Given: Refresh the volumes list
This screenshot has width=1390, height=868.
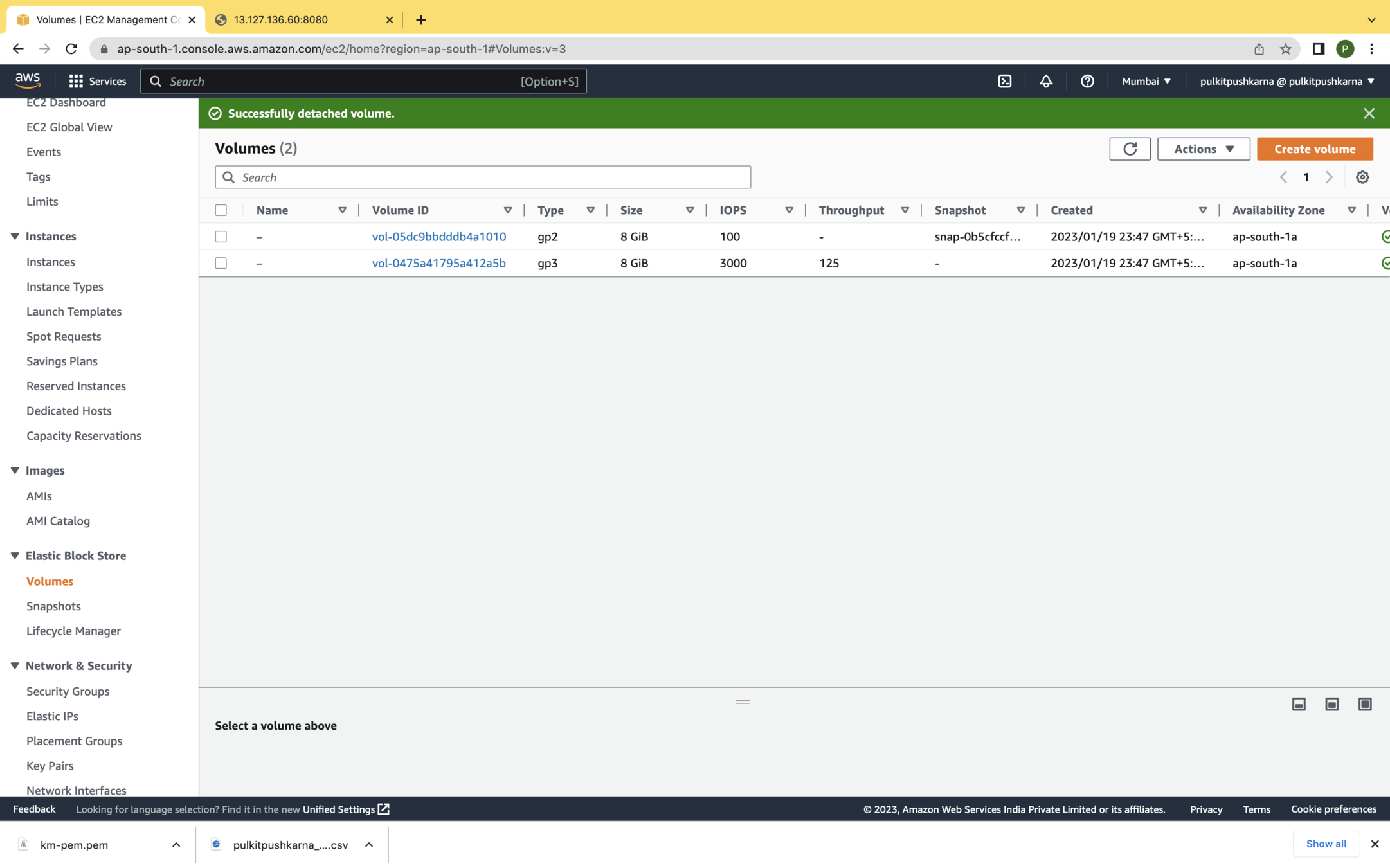Looking at the screenshot, I should [1129, 149].
